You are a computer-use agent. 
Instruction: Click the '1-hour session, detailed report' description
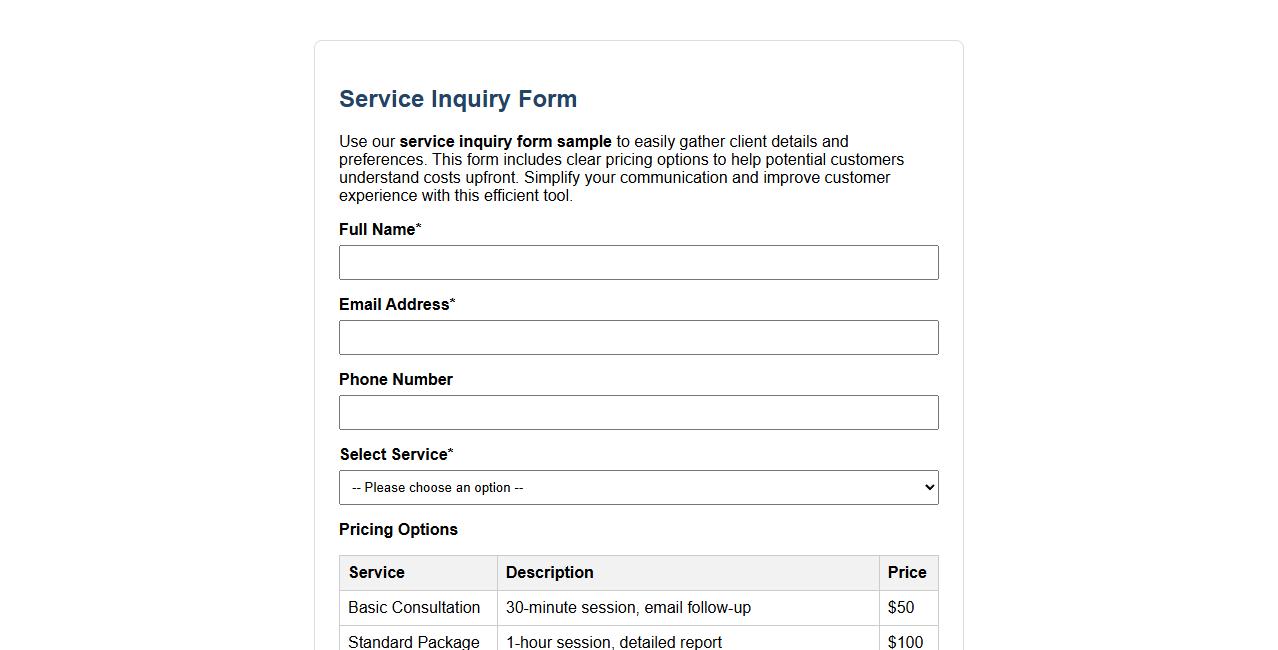(614, 642)
